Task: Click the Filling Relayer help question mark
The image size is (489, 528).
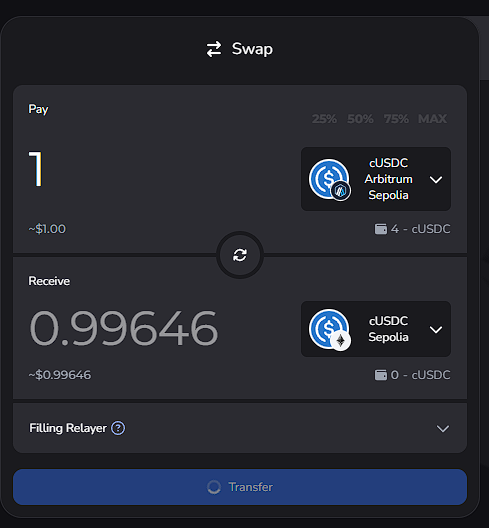Action: pos(118,428)
